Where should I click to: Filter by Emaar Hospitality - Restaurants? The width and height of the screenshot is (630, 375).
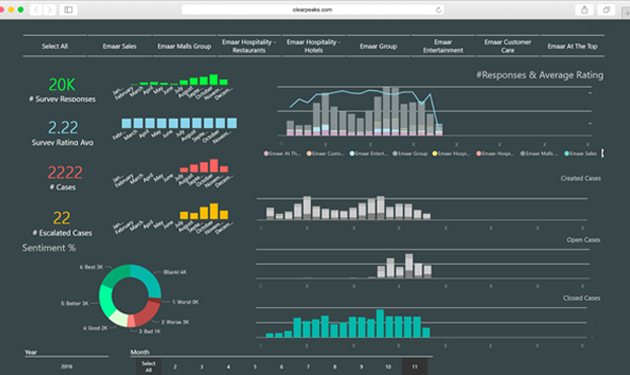(249, 46)
